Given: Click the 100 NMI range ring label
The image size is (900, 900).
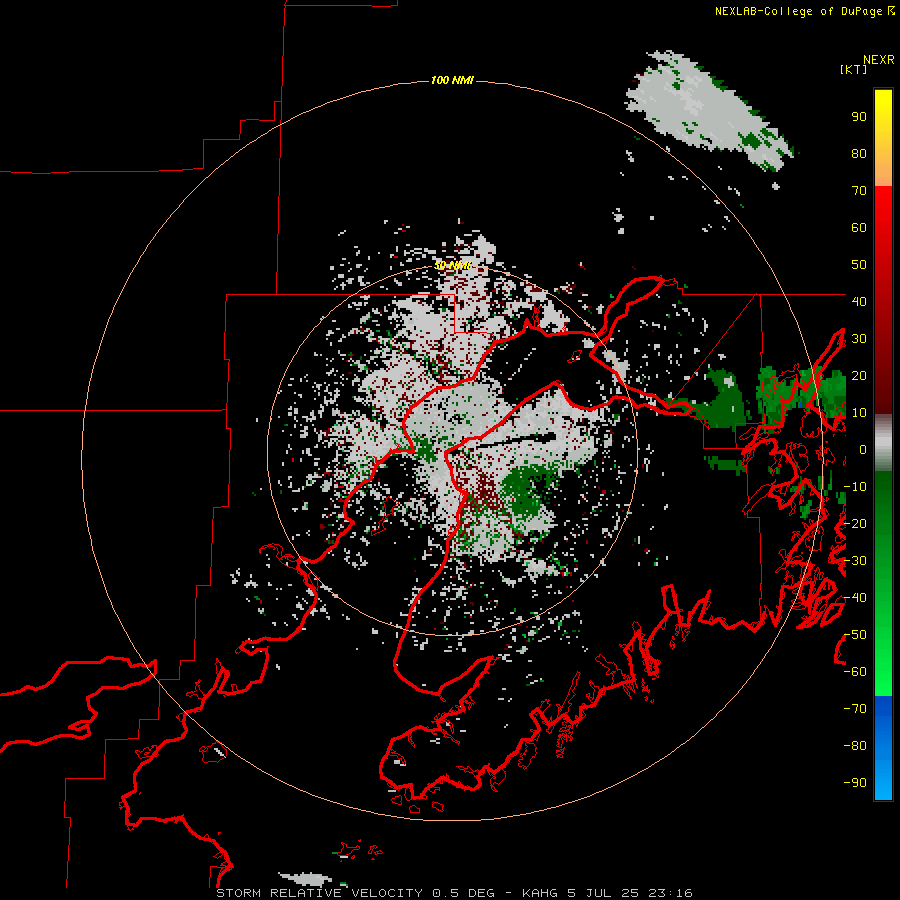Looking at the screenshot, I should click(452, 80).
